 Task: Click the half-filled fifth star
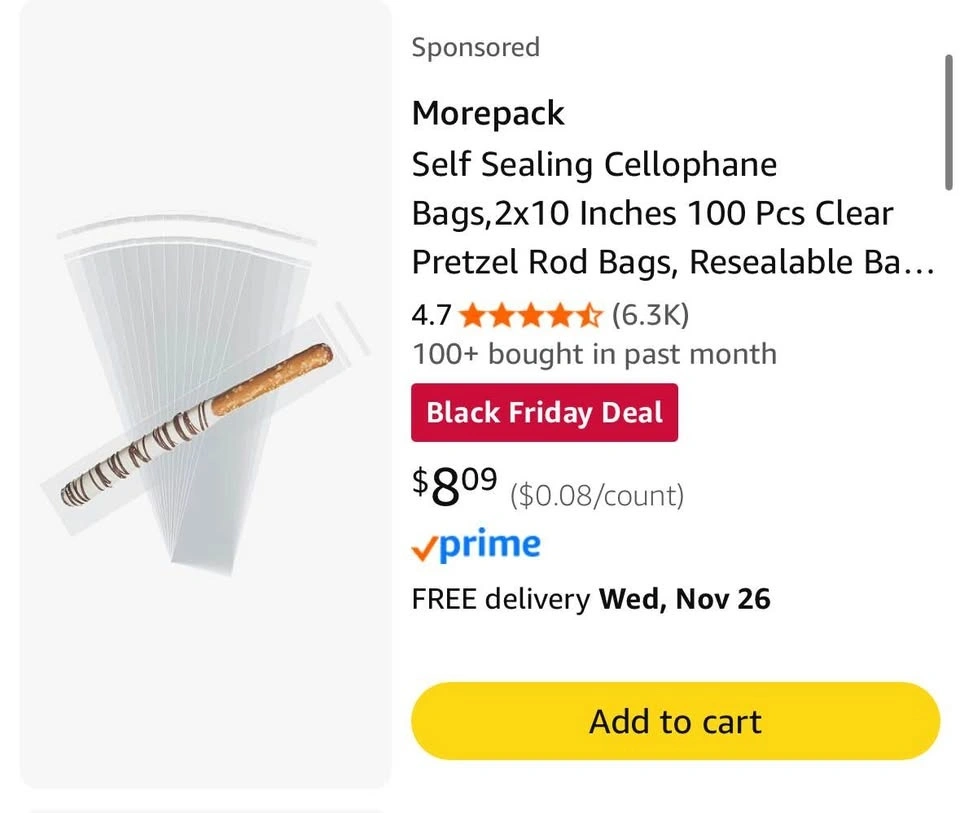[590, 316]
